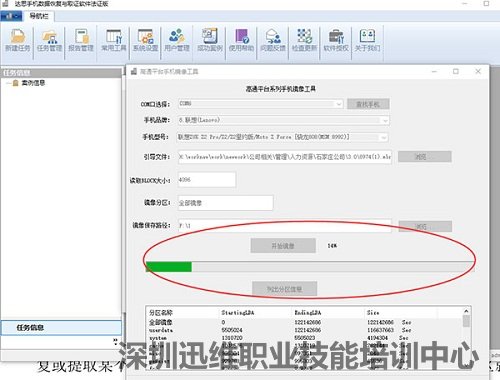Click the 查找手机 find phone button

[368, 104]
